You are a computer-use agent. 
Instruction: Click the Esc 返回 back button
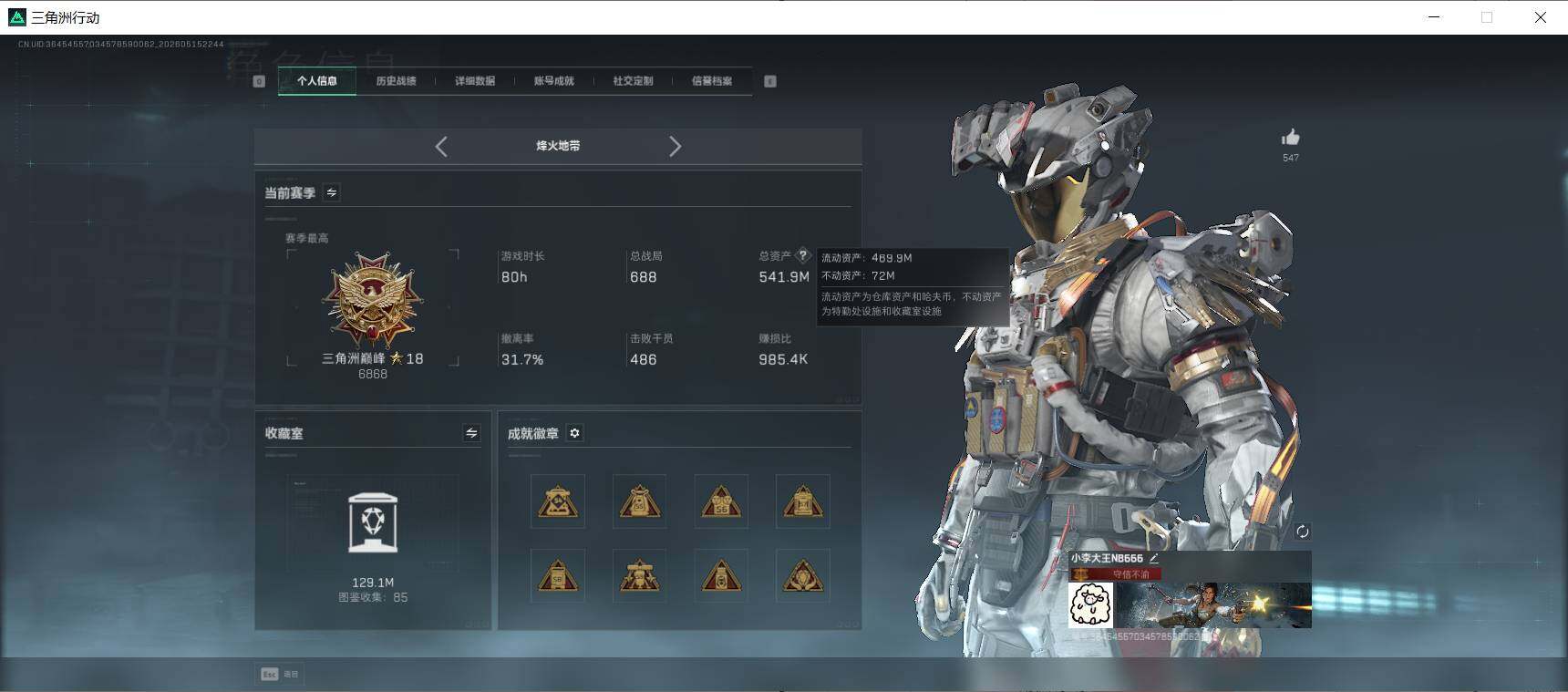(x=279, y=675)
